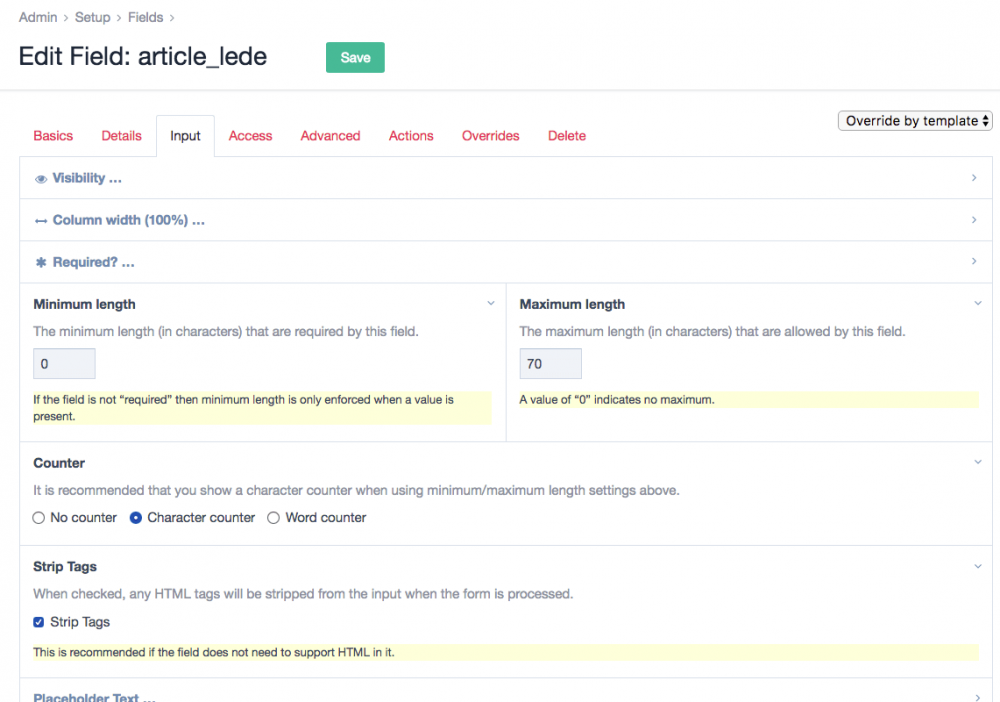The image size is (1000, 702).
Task: Expand the Required row via right chevron
Action: coord(974,262)
